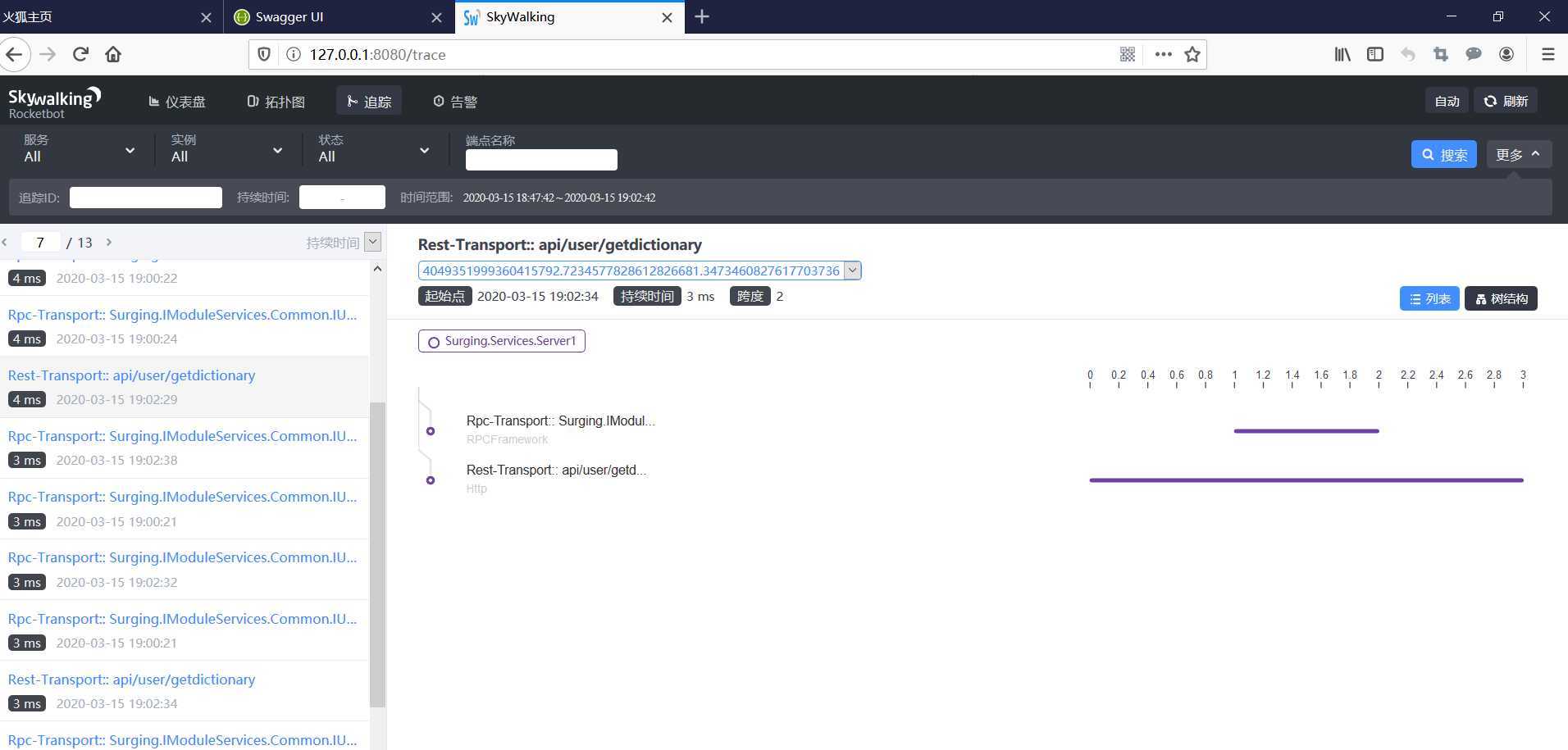1568x750 pixels.
Task: Open Rpc-Transport trace at 19:00:24
Action: (x=185, y=326)
